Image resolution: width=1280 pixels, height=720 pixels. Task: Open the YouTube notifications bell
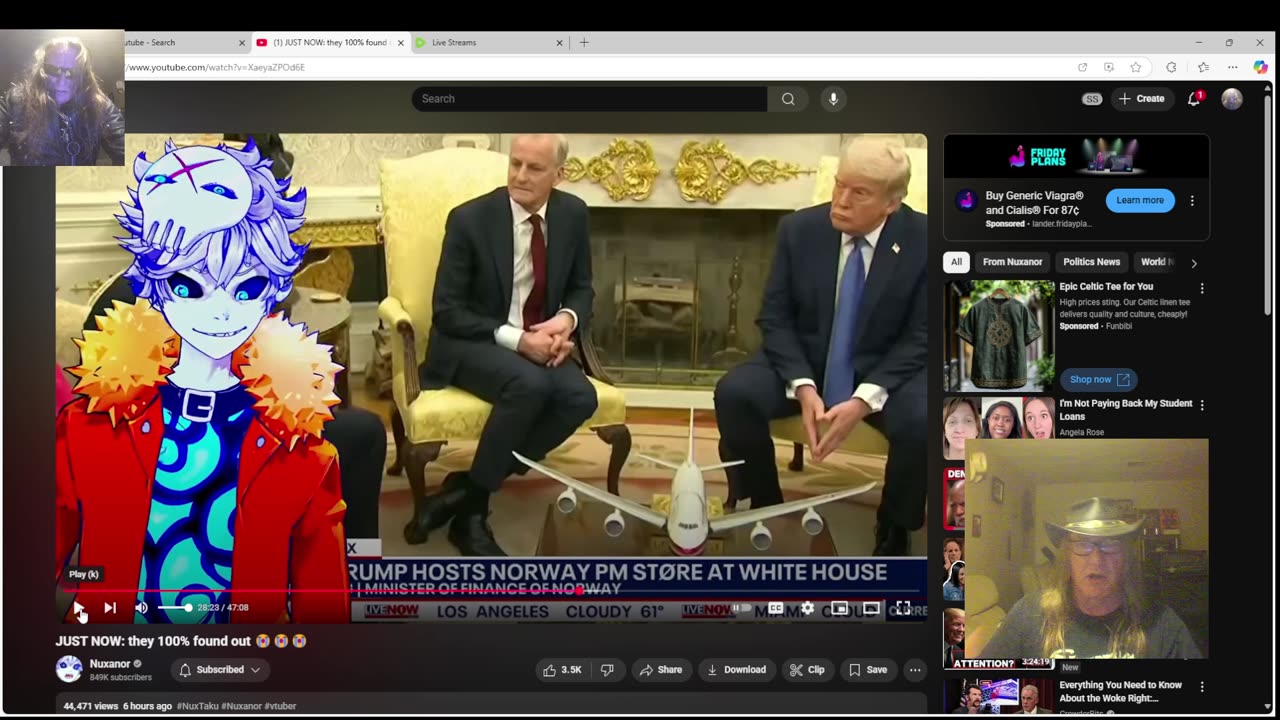pyautogui.click(x=1194, y=99)
